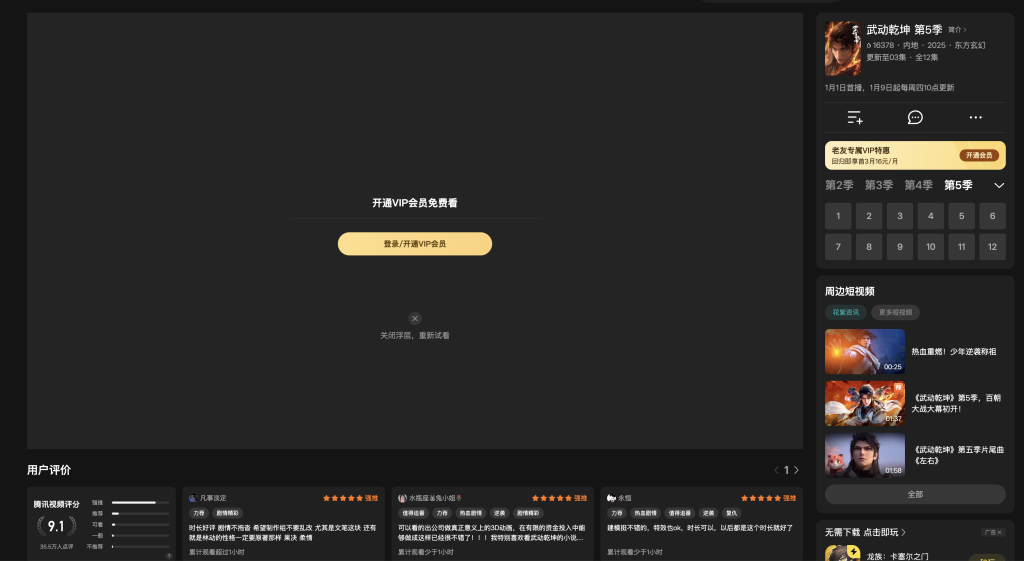The width and height of the screenshot is (1024, 561).
Task: Switch to the 第2季 tab
Action: coord(839,185)
